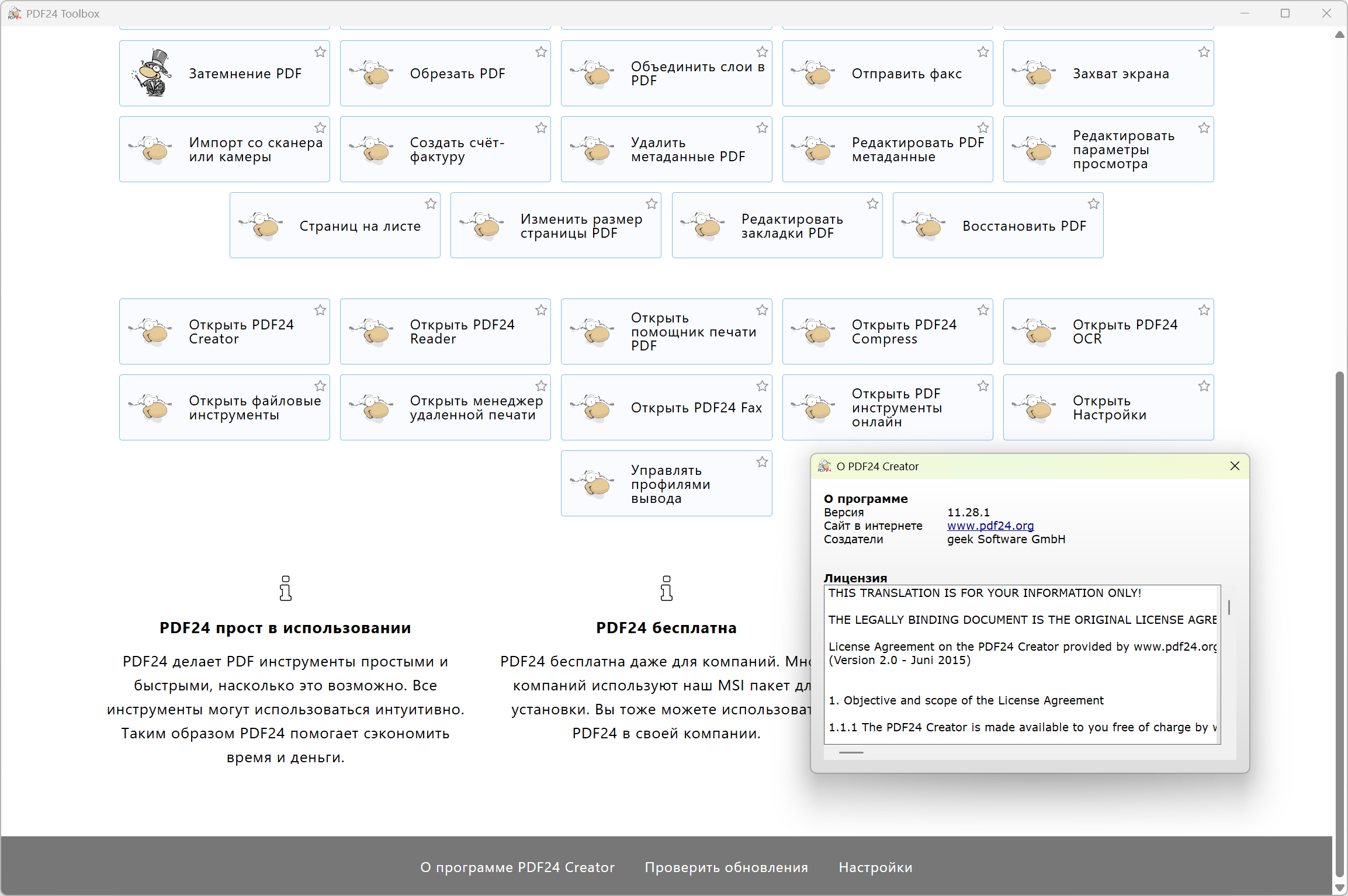Open the www.pdf24.org website link

click(x=990, y=526)
